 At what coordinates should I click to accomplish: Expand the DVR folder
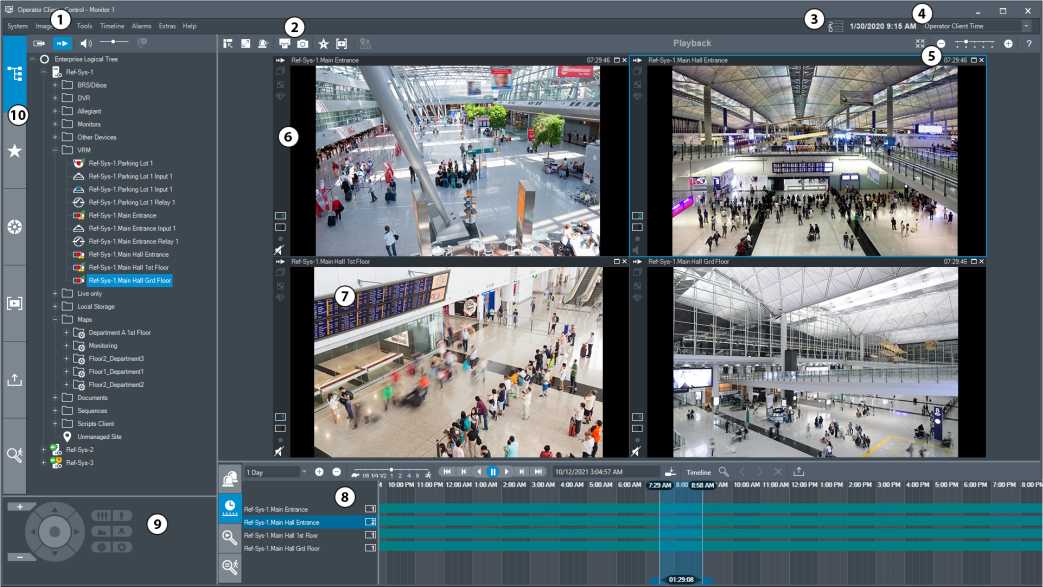55,98
